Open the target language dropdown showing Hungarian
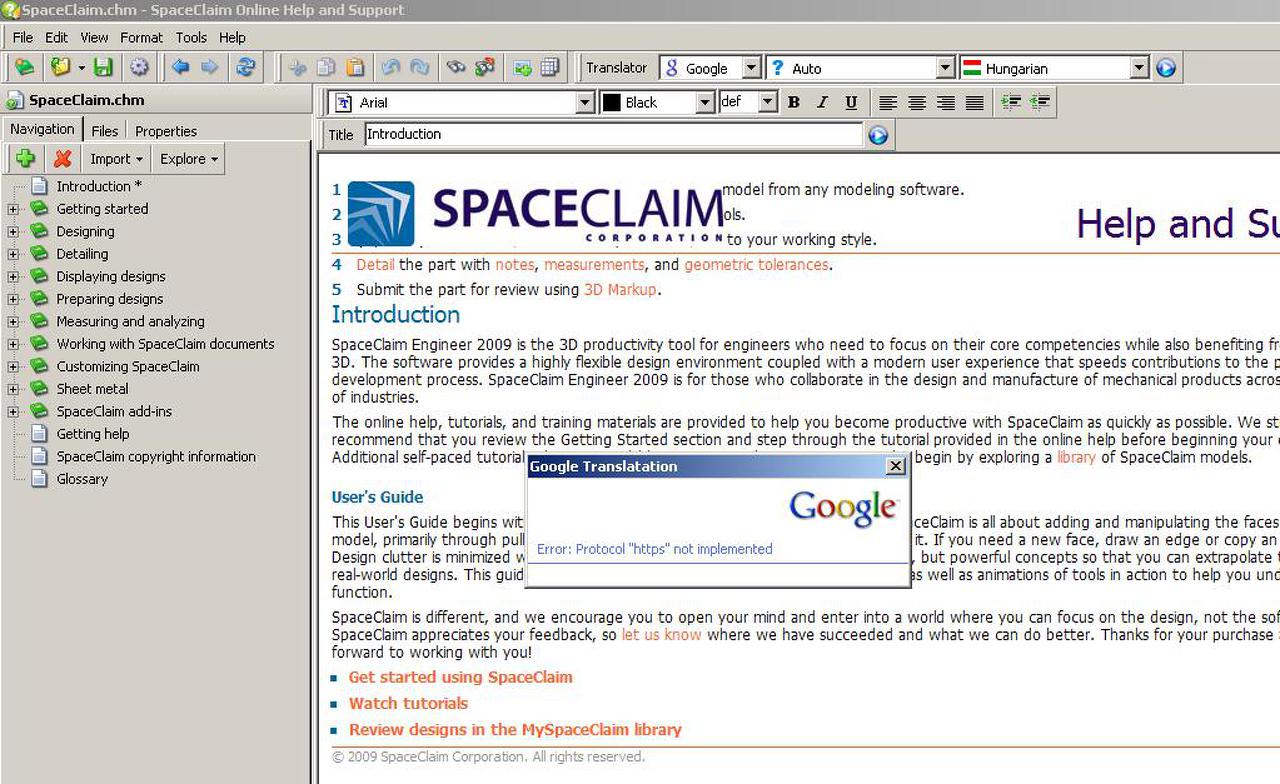The width and height of the screenshot is (1280, 784). pyautogui.click(x=1139, y=68)
